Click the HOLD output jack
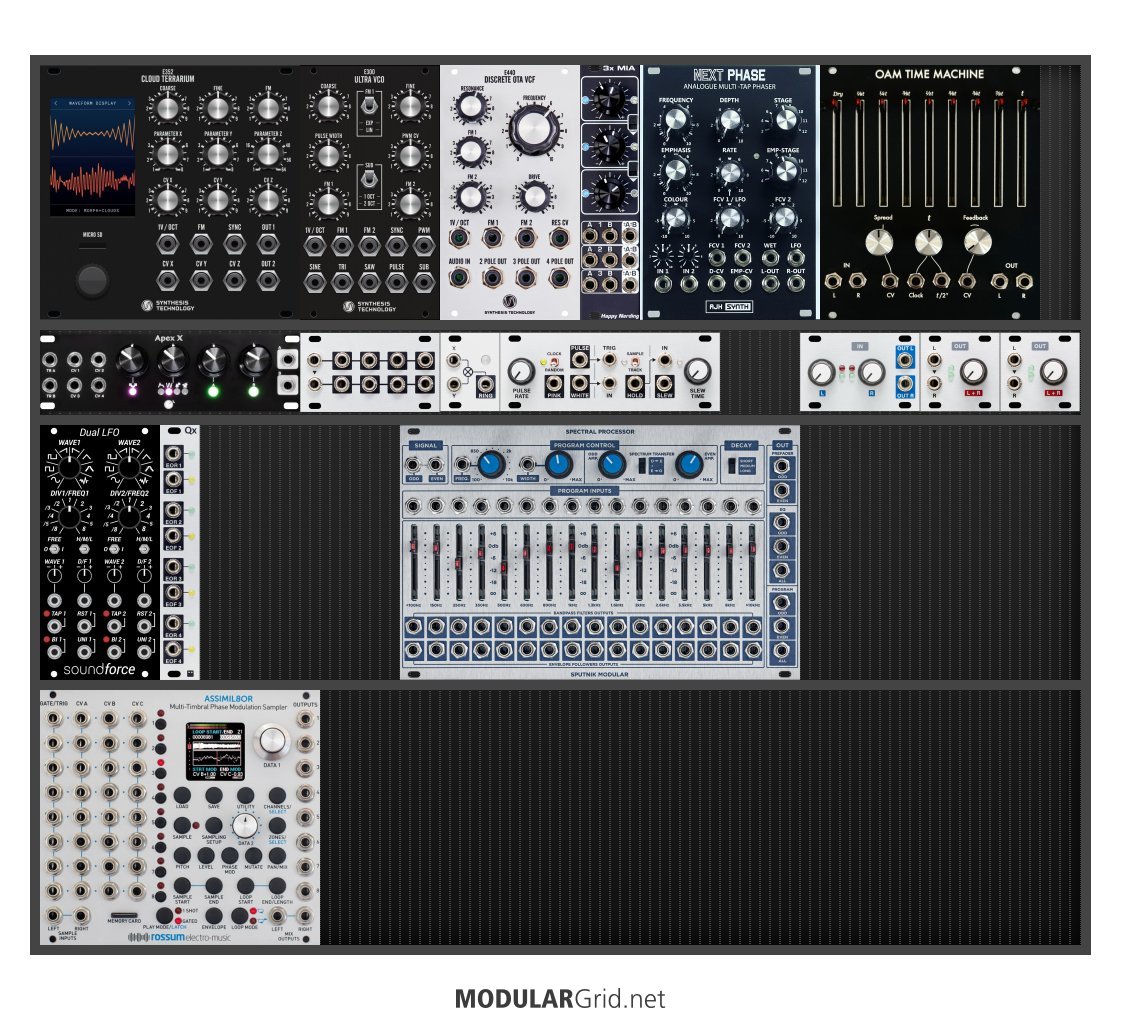 click(634, 383)
